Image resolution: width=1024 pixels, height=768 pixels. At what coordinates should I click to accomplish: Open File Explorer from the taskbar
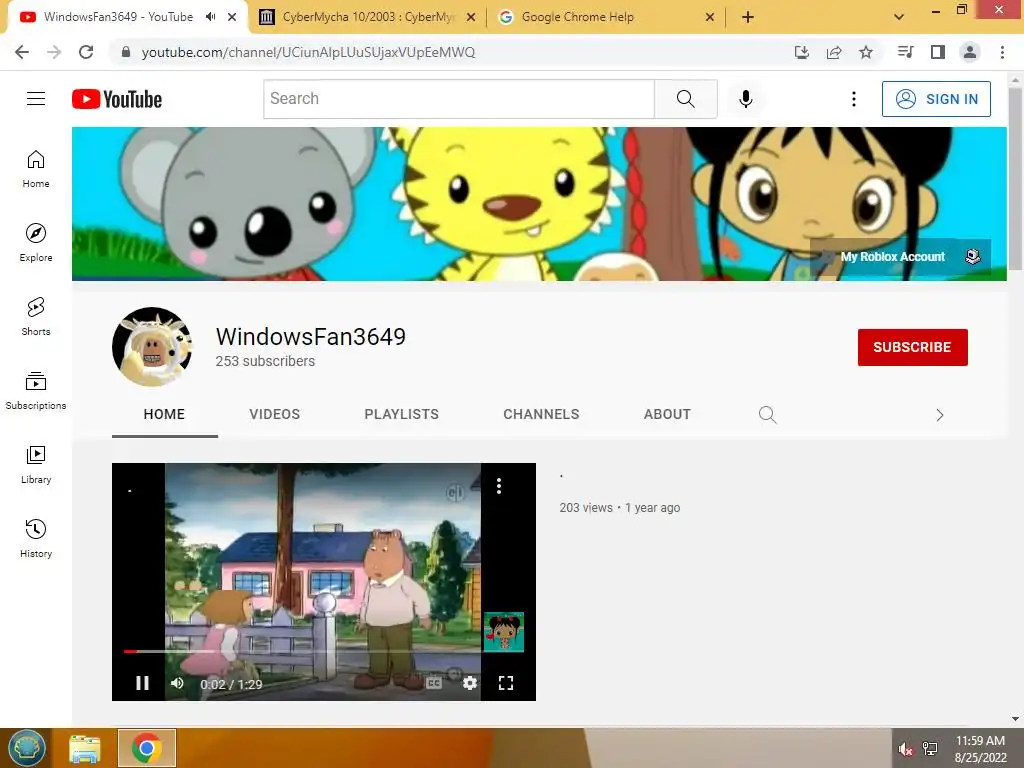pyautogui.click(x=85, y=748)
